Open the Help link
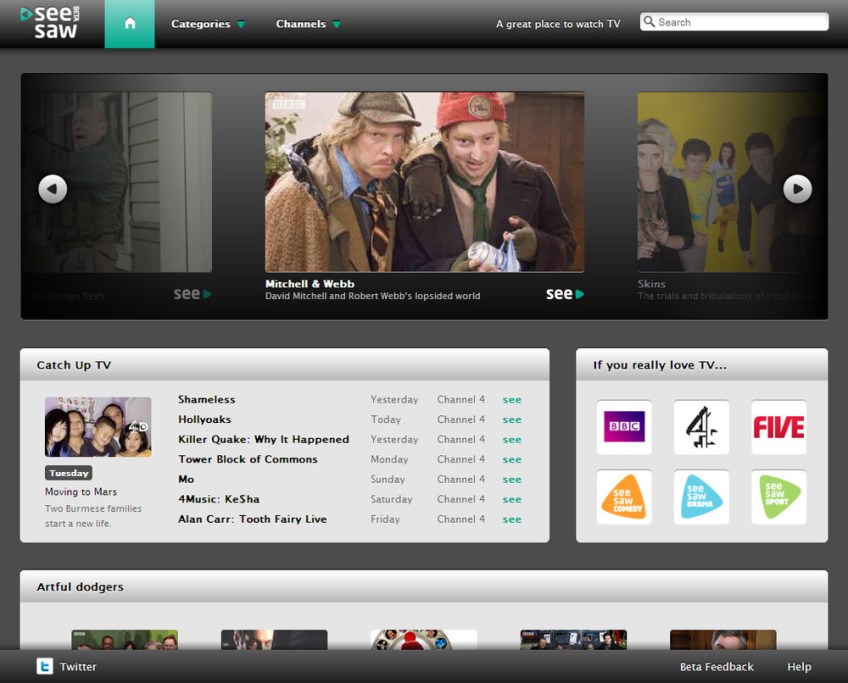848x683 pixels. pyautogui.click(x=798, y=666)
